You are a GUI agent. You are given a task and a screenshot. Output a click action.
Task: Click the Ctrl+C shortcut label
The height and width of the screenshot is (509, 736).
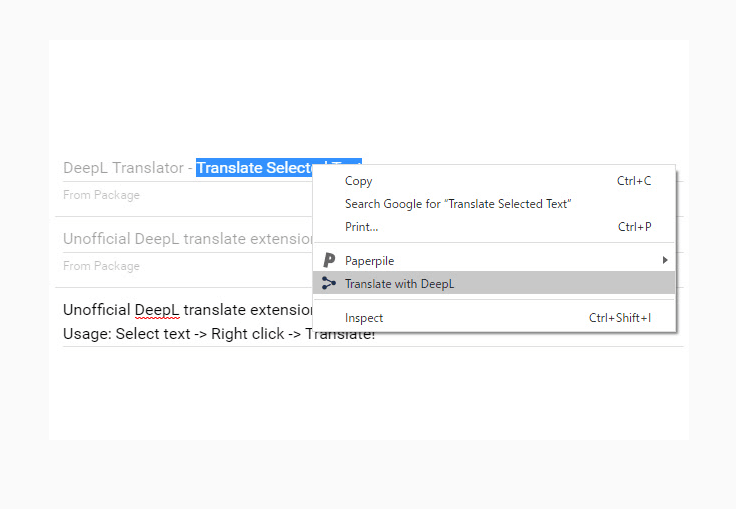pos(634,181)
